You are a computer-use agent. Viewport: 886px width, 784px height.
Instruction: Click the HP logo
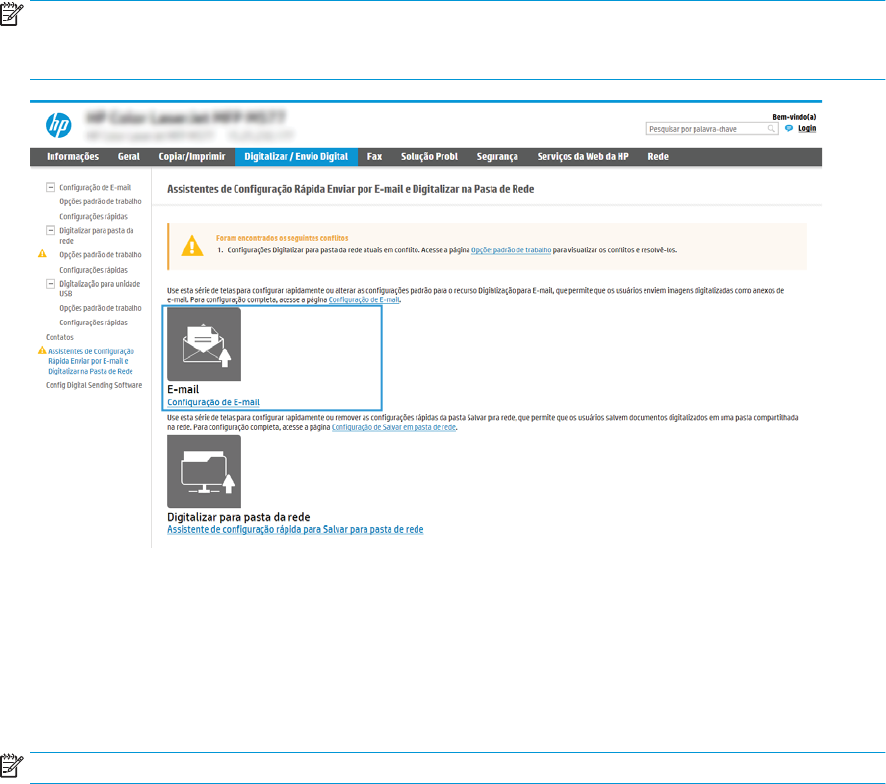[x=59, y=125]
